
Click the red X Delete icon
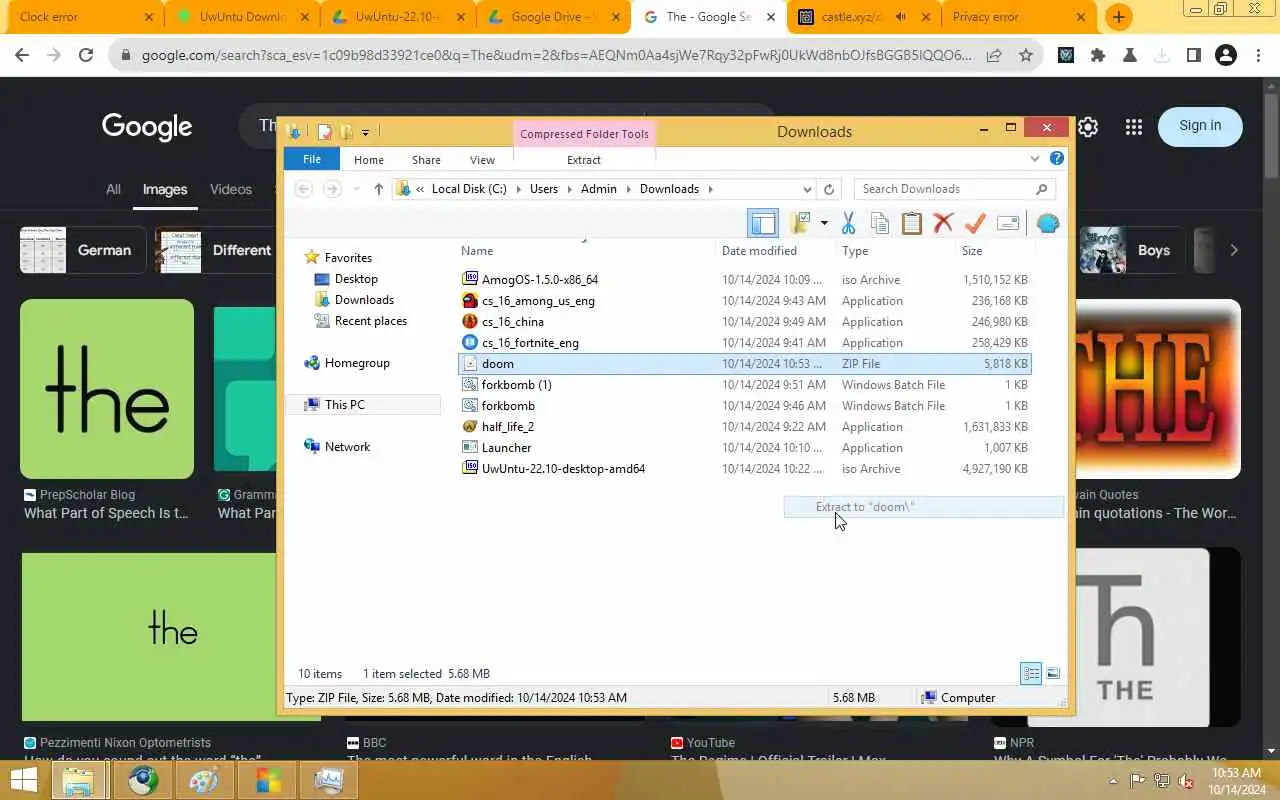pyautogui.click(x=943, y=223)
